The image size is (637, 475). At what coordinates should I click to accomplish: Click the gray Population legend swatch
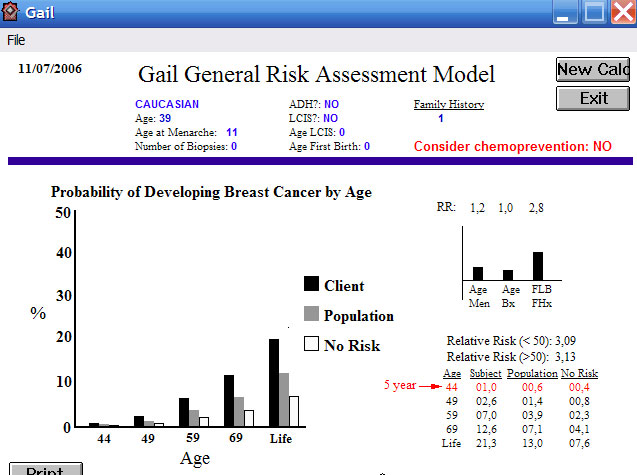[x=311, y=314]
